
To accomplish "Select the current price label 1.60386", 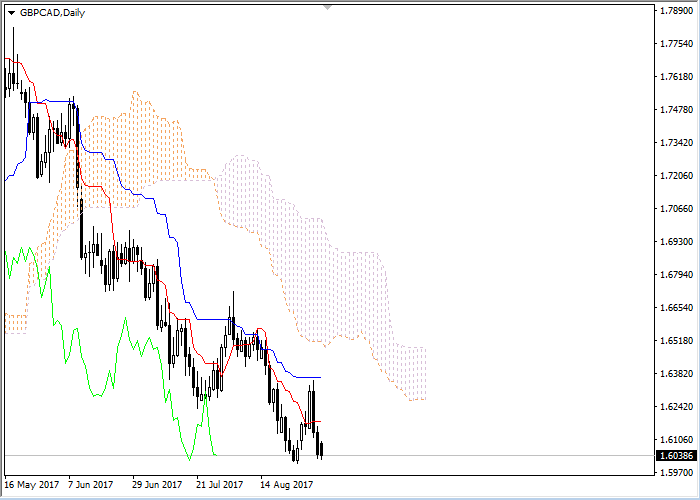I will pos(677,456).
